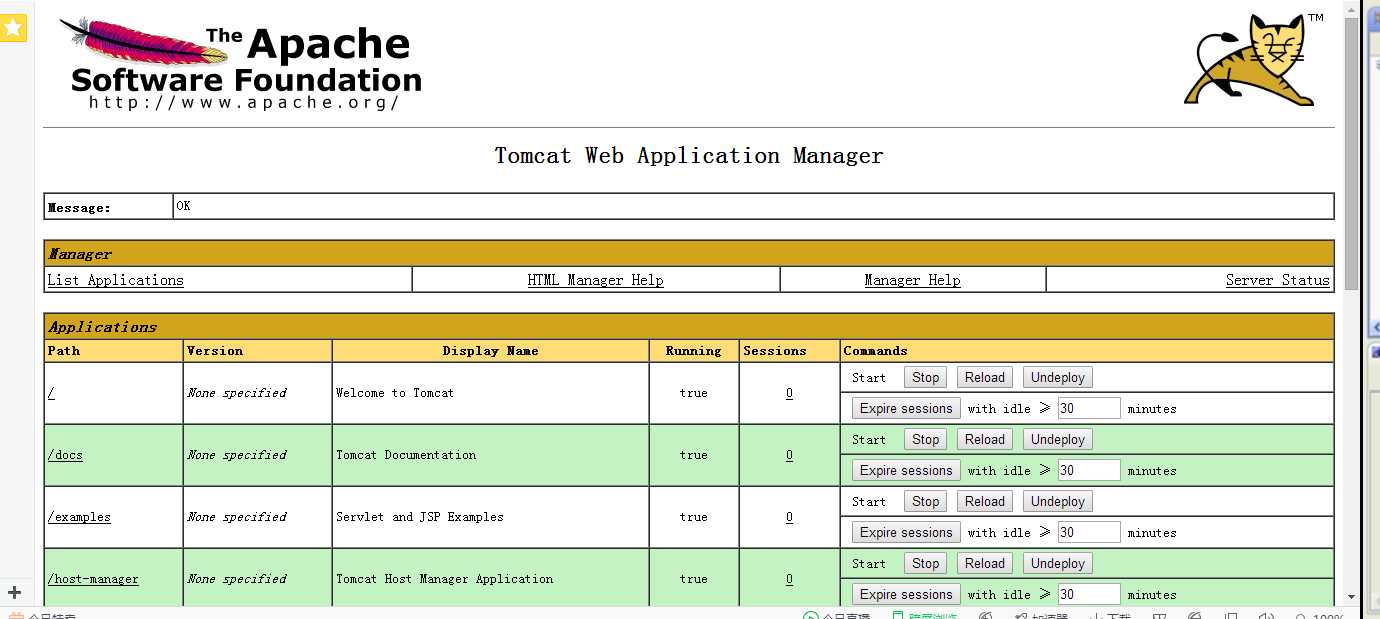Click the yellow star favorites icon
This screenshot has height=619, width=1380.
pyautogui.click(x=13, y=28)
